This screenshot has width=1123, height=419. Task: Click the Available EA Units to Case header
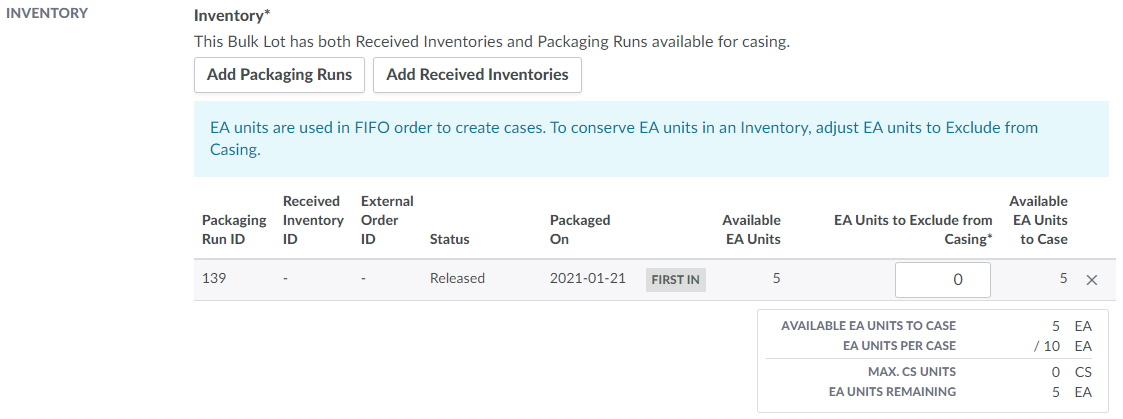click(x=1038, y=220)
